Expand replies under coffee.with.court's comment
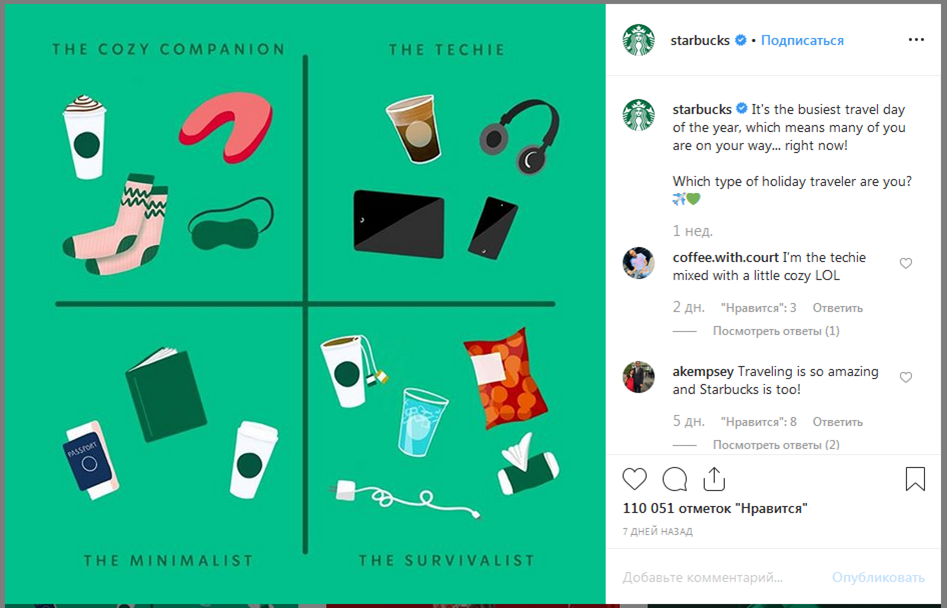Image resolution: width=947 pixels, height=608 pixels. (x=776, y=331)
